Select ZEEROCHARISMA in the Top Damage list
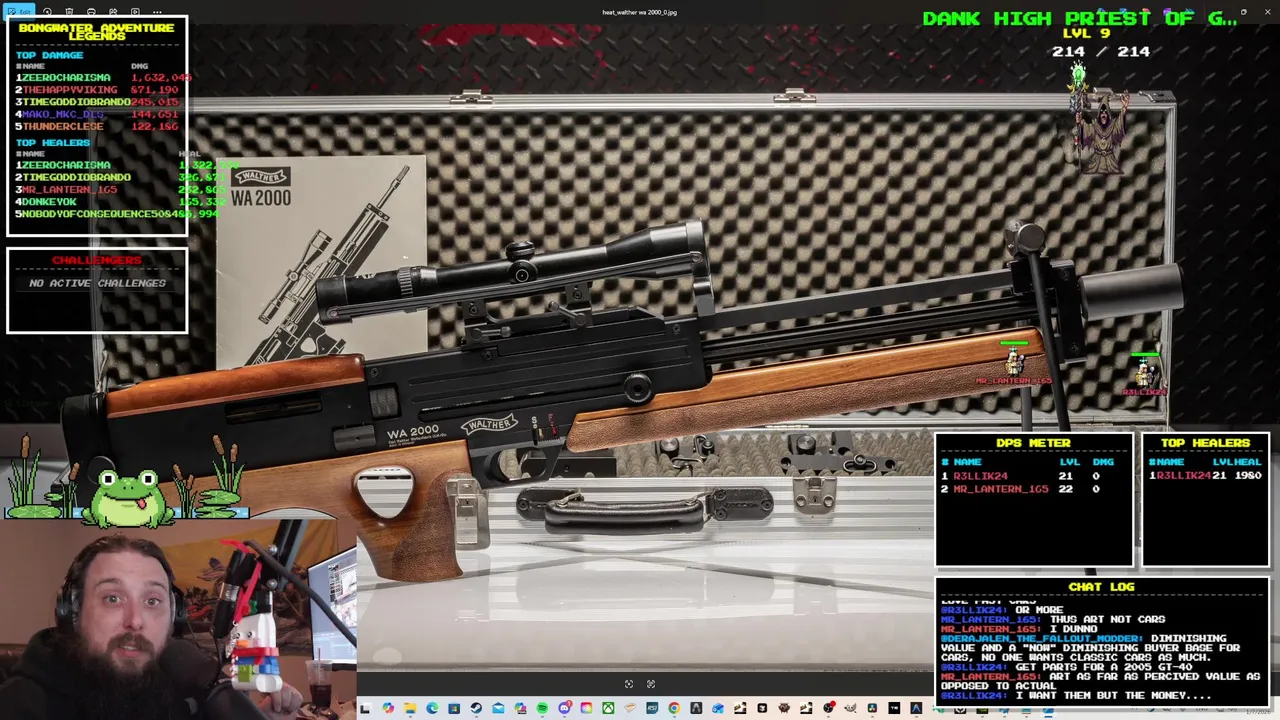The height and width of the screenshot is (720, 1280). 66,78
